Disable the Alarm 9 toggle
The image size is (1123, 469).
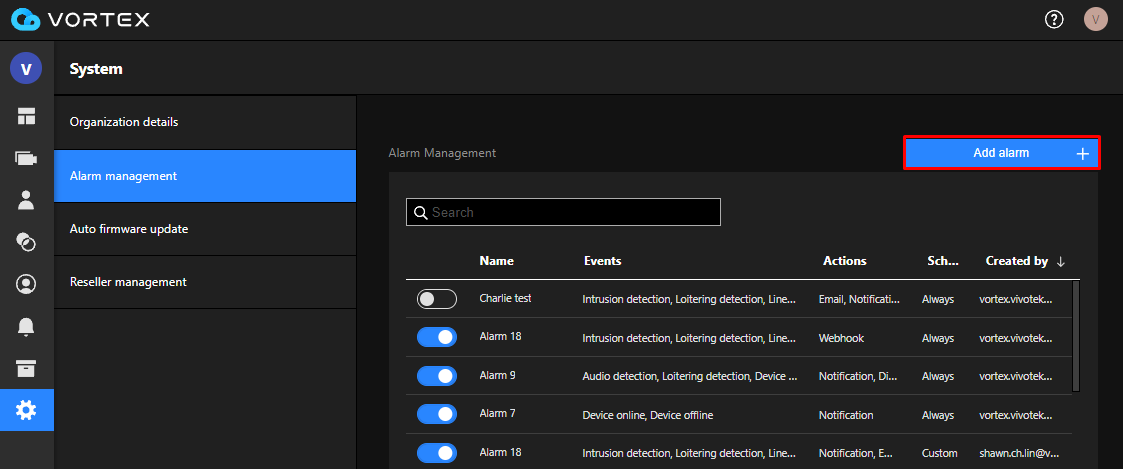tap(437, 376)
